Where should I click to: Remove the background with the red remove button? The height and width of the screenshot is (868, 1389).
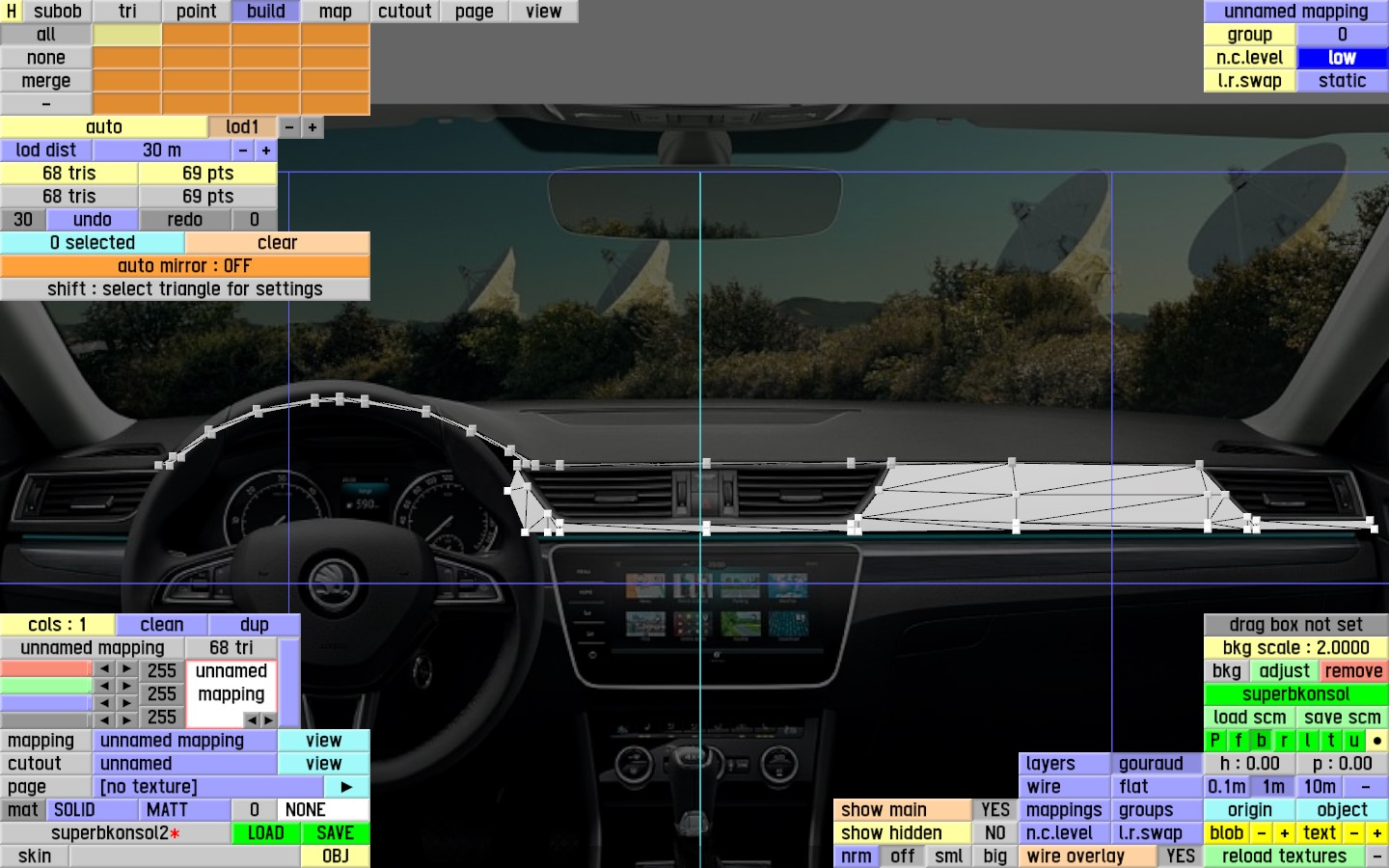[x=1354, y=671]
